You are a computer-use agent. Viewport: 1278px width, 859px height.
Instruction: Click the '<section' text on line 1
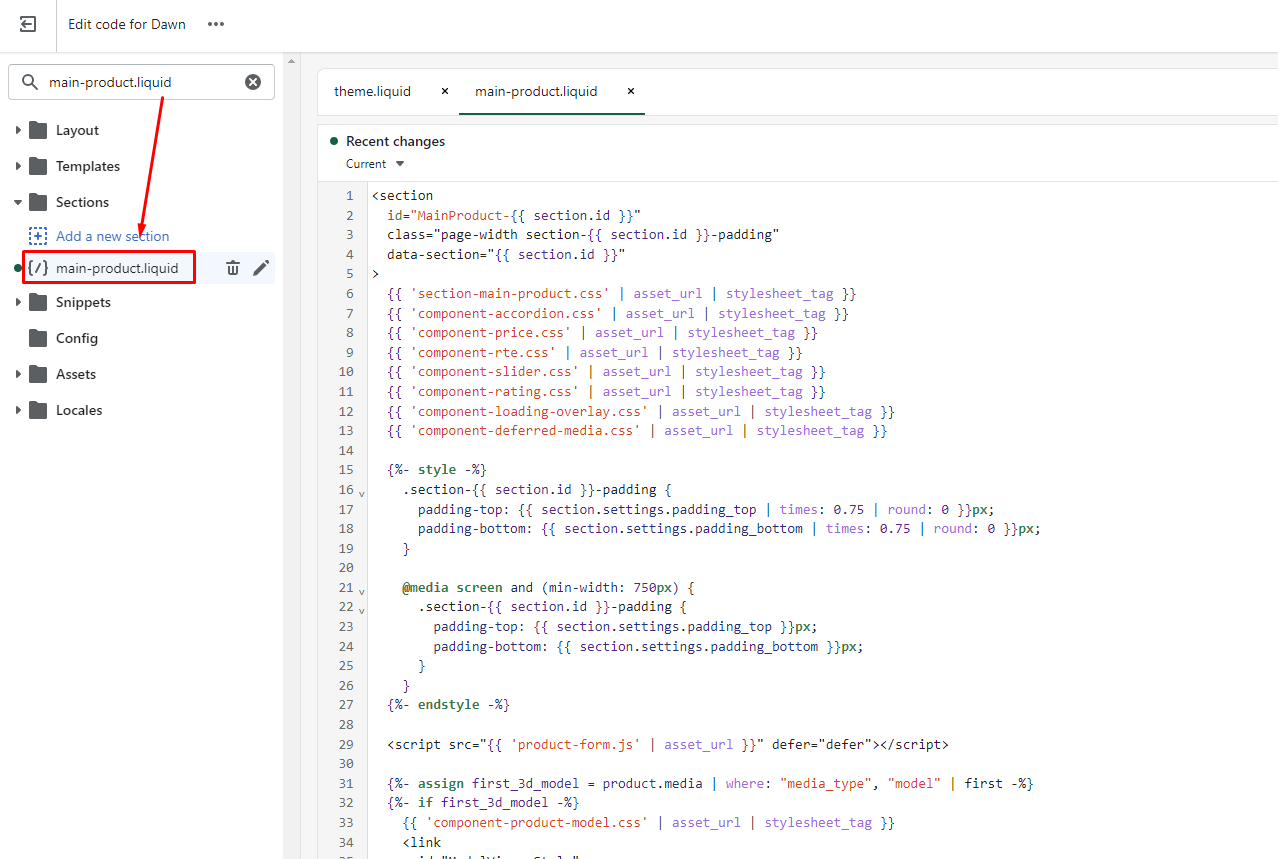pyautogui.click(x=402, y=196)
